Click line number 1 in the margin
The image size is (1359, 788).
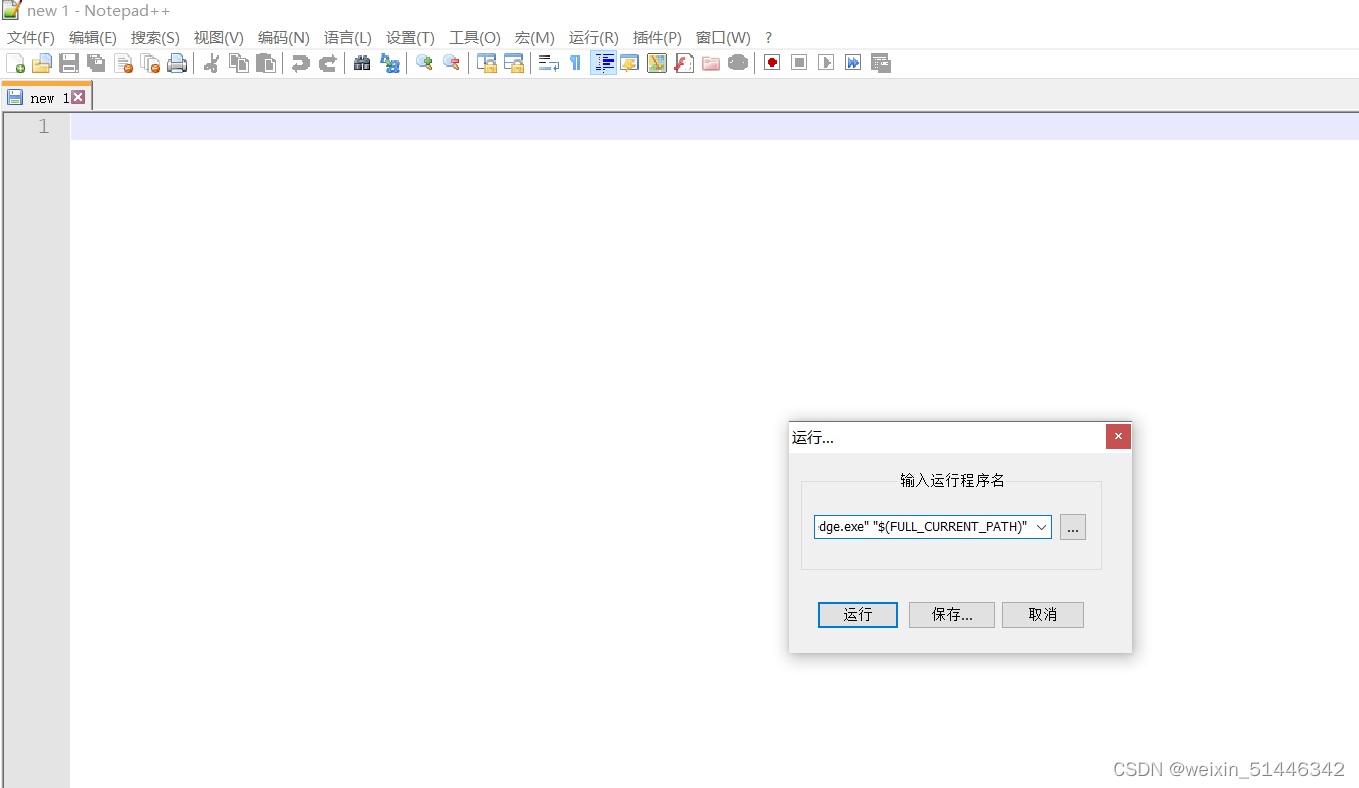click(x=43, y=127)
